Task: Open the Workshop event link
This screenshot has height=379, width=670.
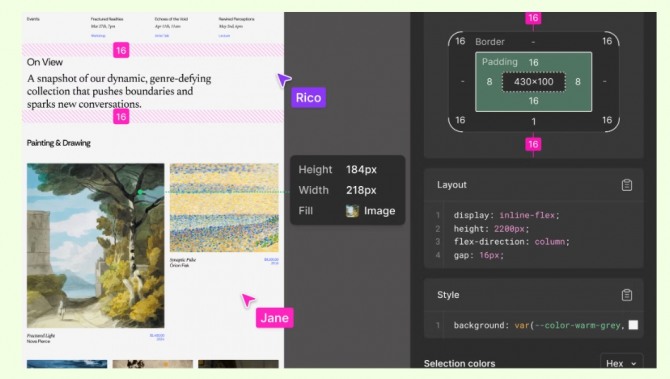Action: click(98, 36)
